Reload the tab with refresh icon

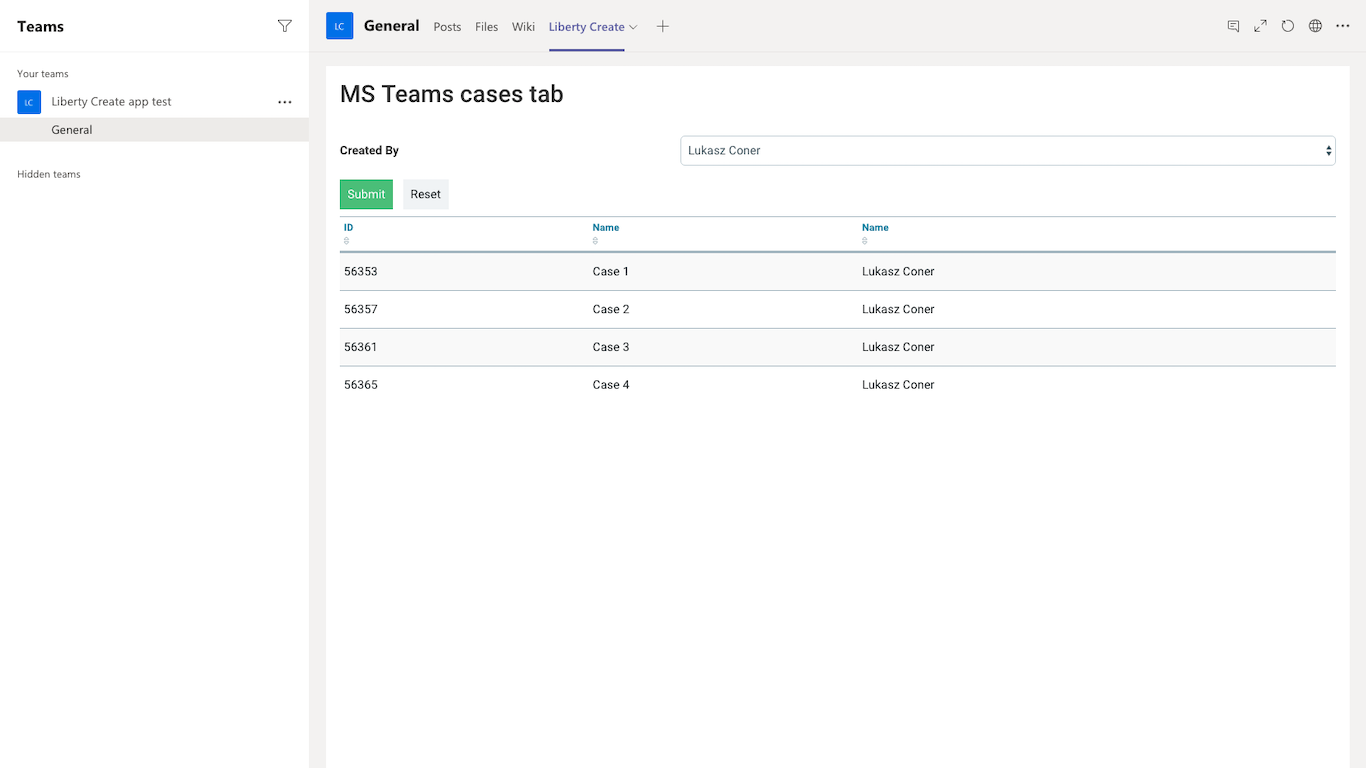[1288, 26]
